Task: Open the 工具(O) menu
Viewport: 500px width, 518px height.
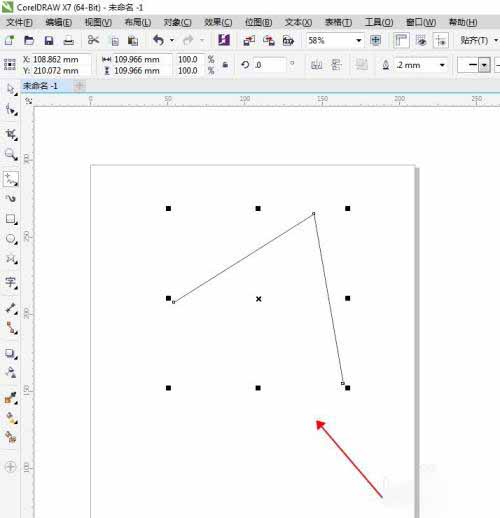Action: pos(379,22)
